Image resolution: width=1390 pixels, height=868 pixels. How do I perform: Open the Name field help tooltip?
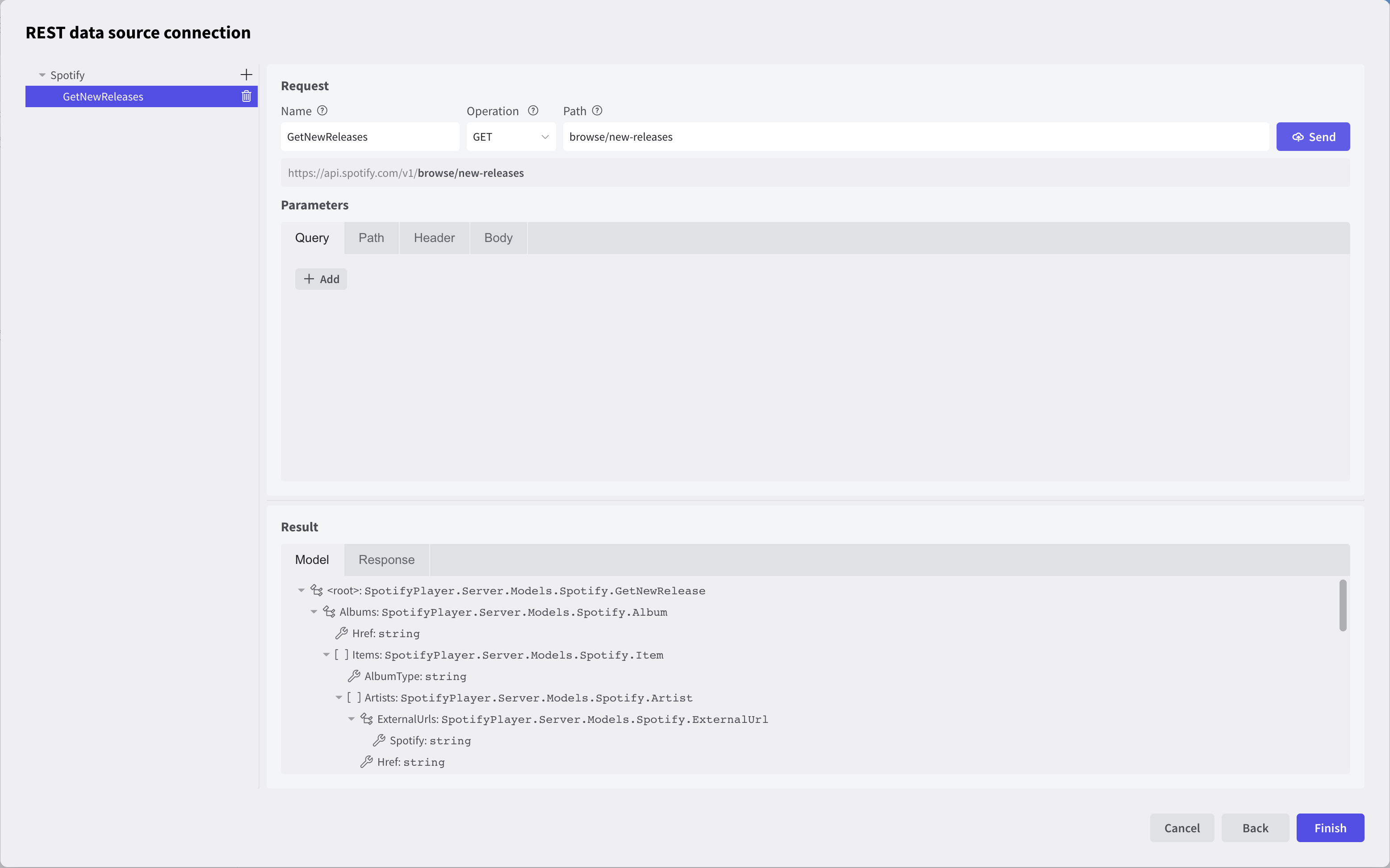(x=322, y=111)
